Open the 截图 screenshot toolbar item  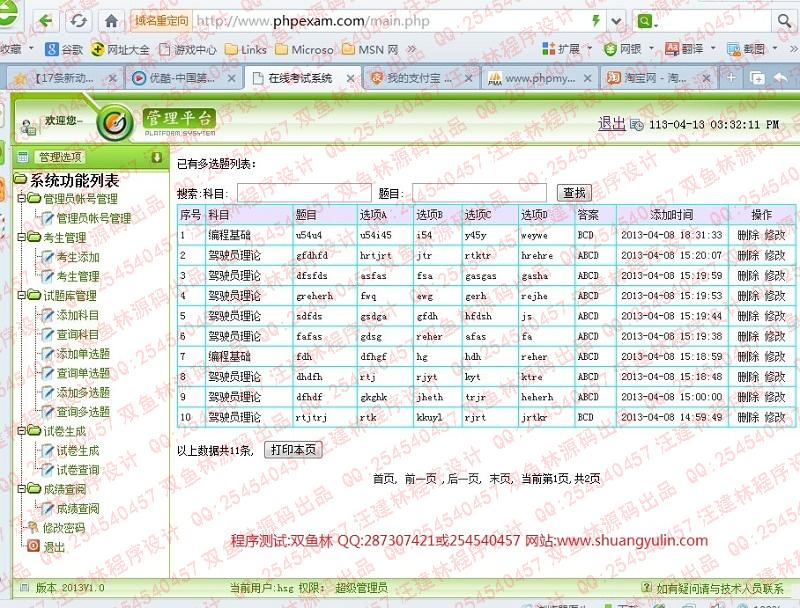click(746, 49)
